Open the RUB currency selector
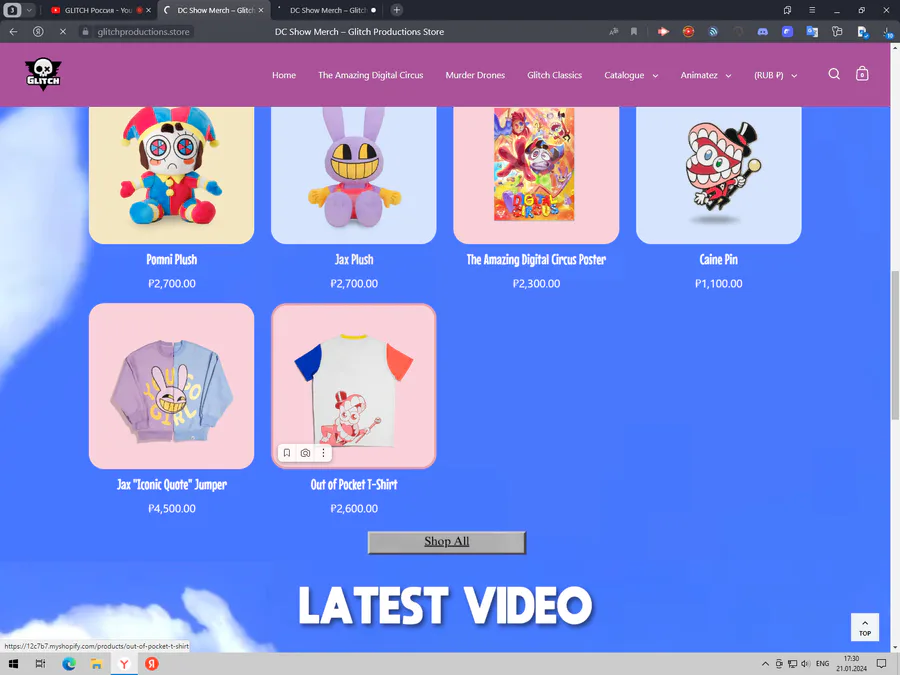900x675 pixels. (775, 75)
